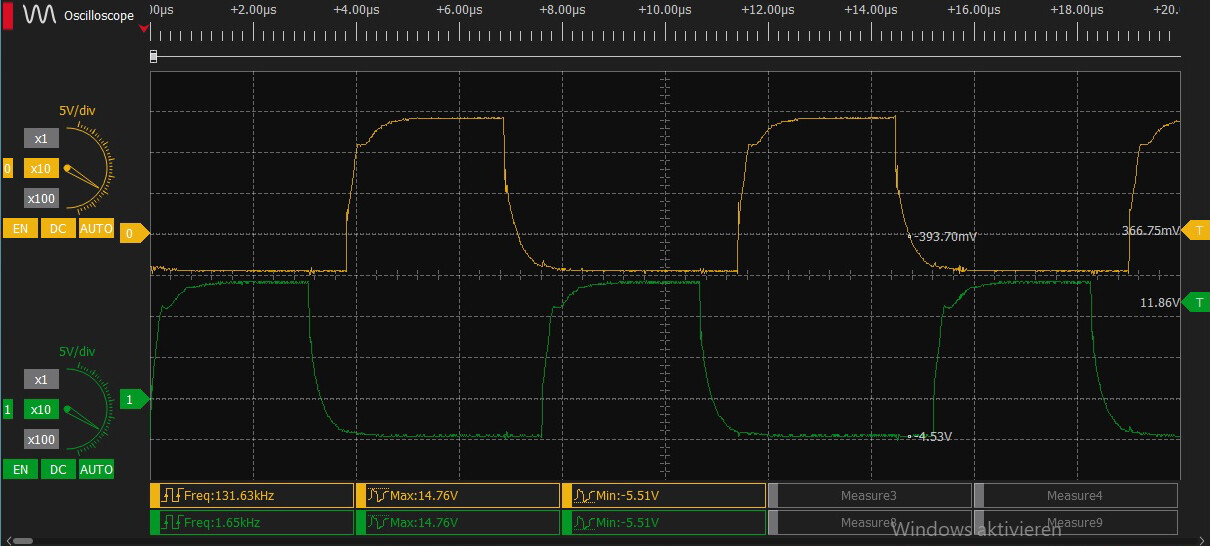This screenshot has height=546, width=1210.
Task: Open green Max:14.76V measurement box
Action: tap(458, 522)
